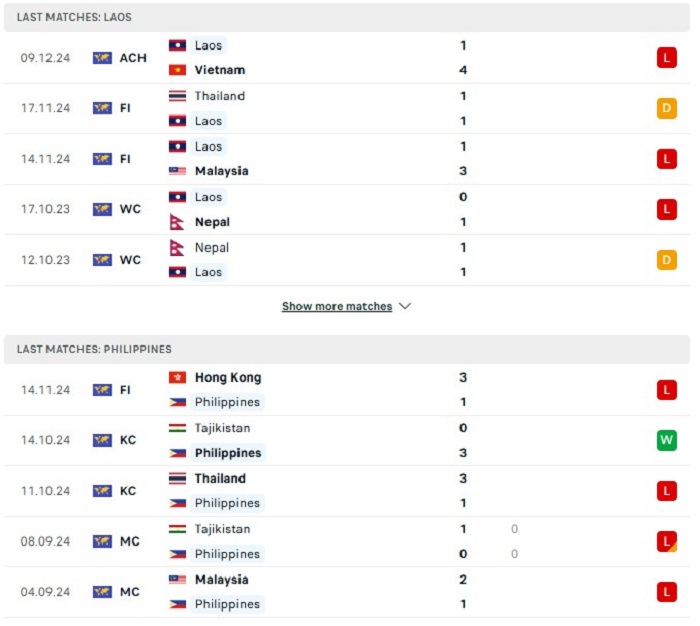This screenshot has width=700, height=626.
Task: Click the highlighted Philippines label on 14.10.24
Action: coord(228,453)
